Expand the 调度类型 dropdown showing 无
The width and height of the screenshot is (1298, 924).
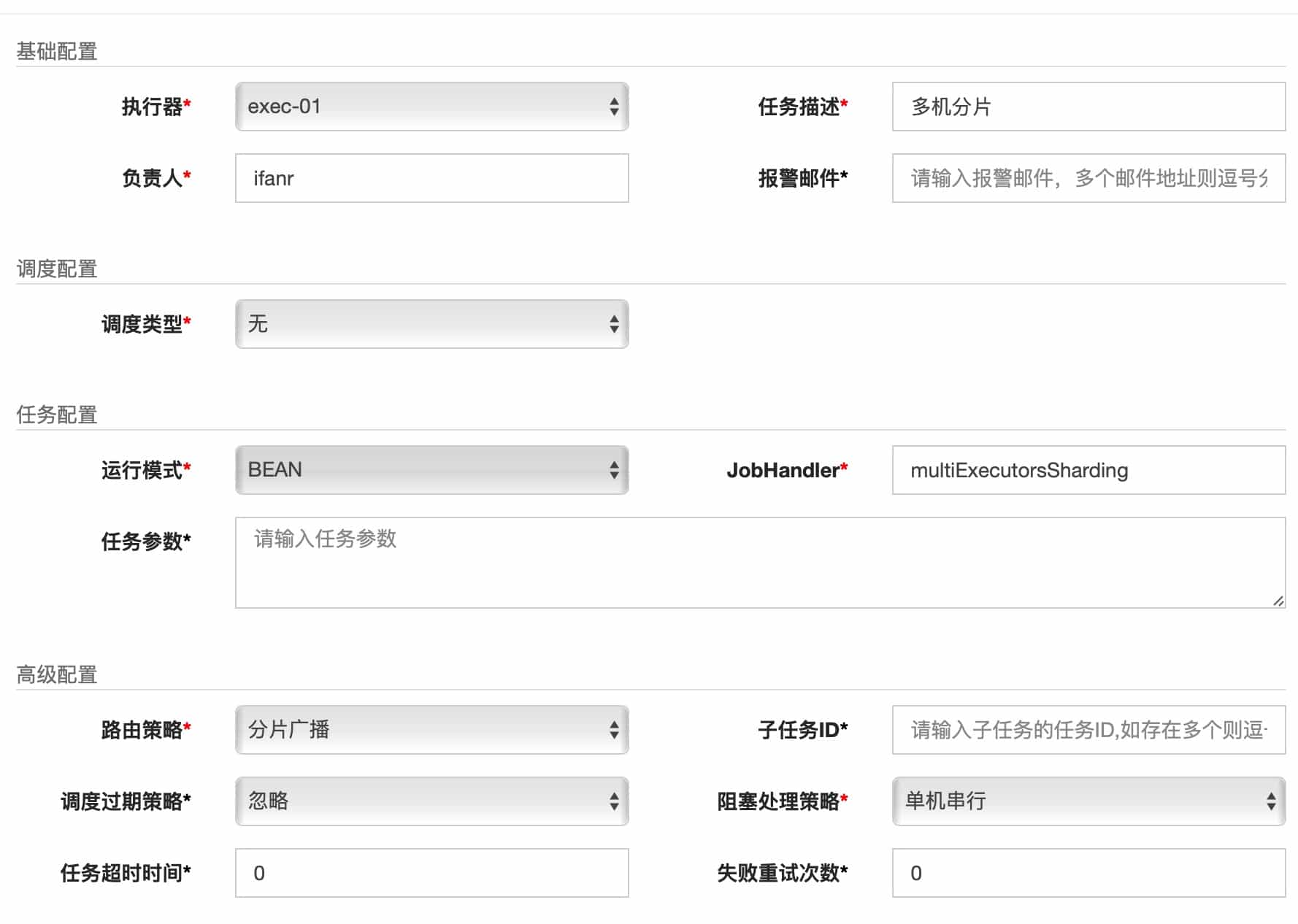pos(431,324)
